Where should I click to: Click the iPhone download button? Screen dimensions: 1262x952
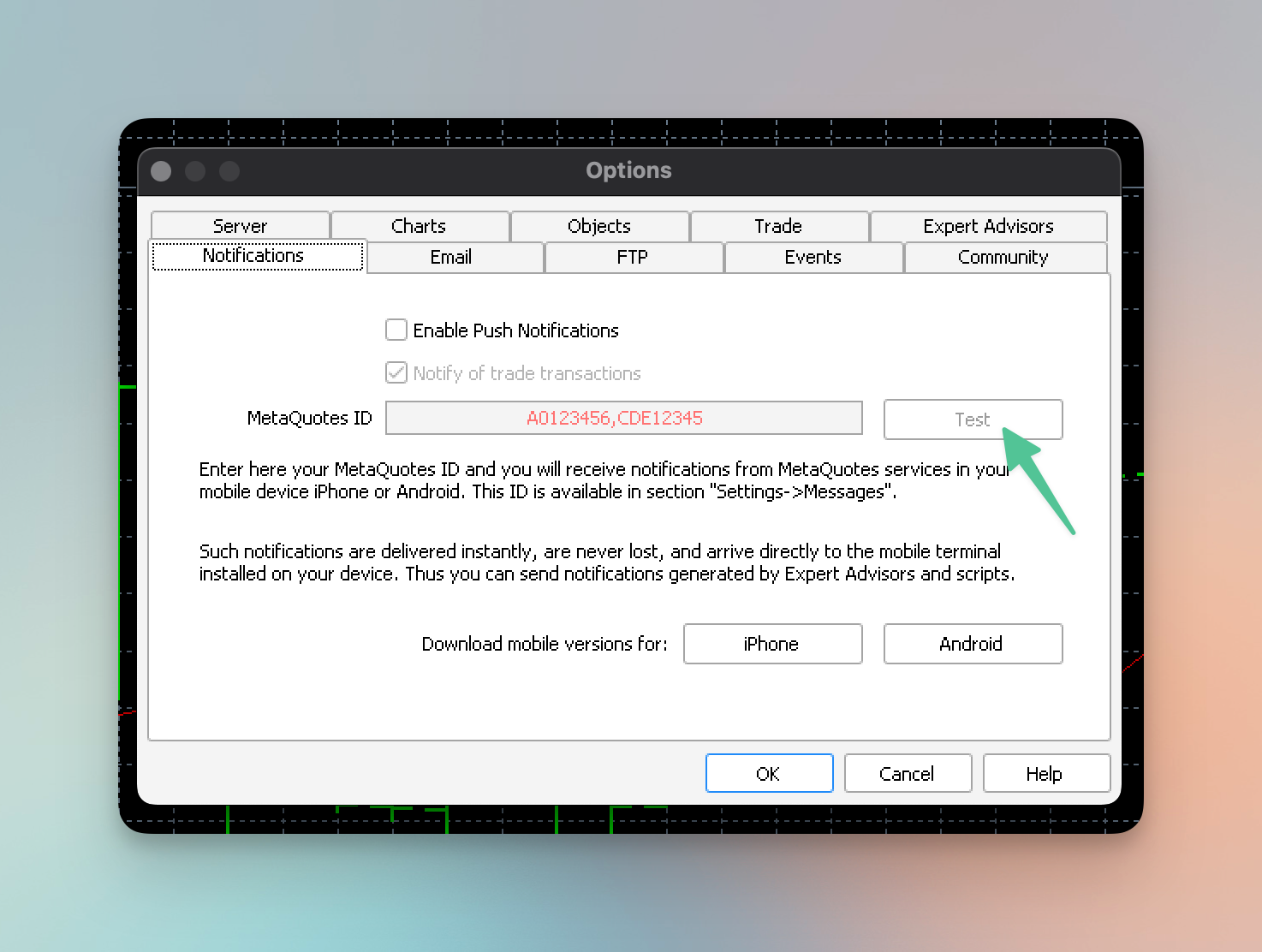point(771,644)
